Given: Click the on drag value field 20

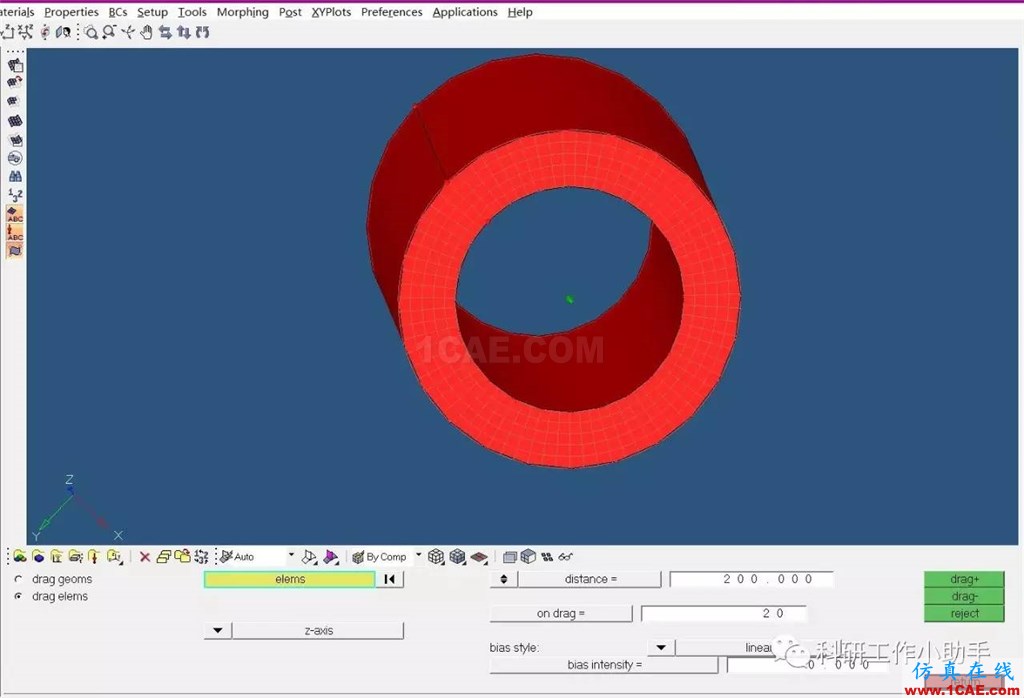Looking at the screenshot, I should pos(724,613).
